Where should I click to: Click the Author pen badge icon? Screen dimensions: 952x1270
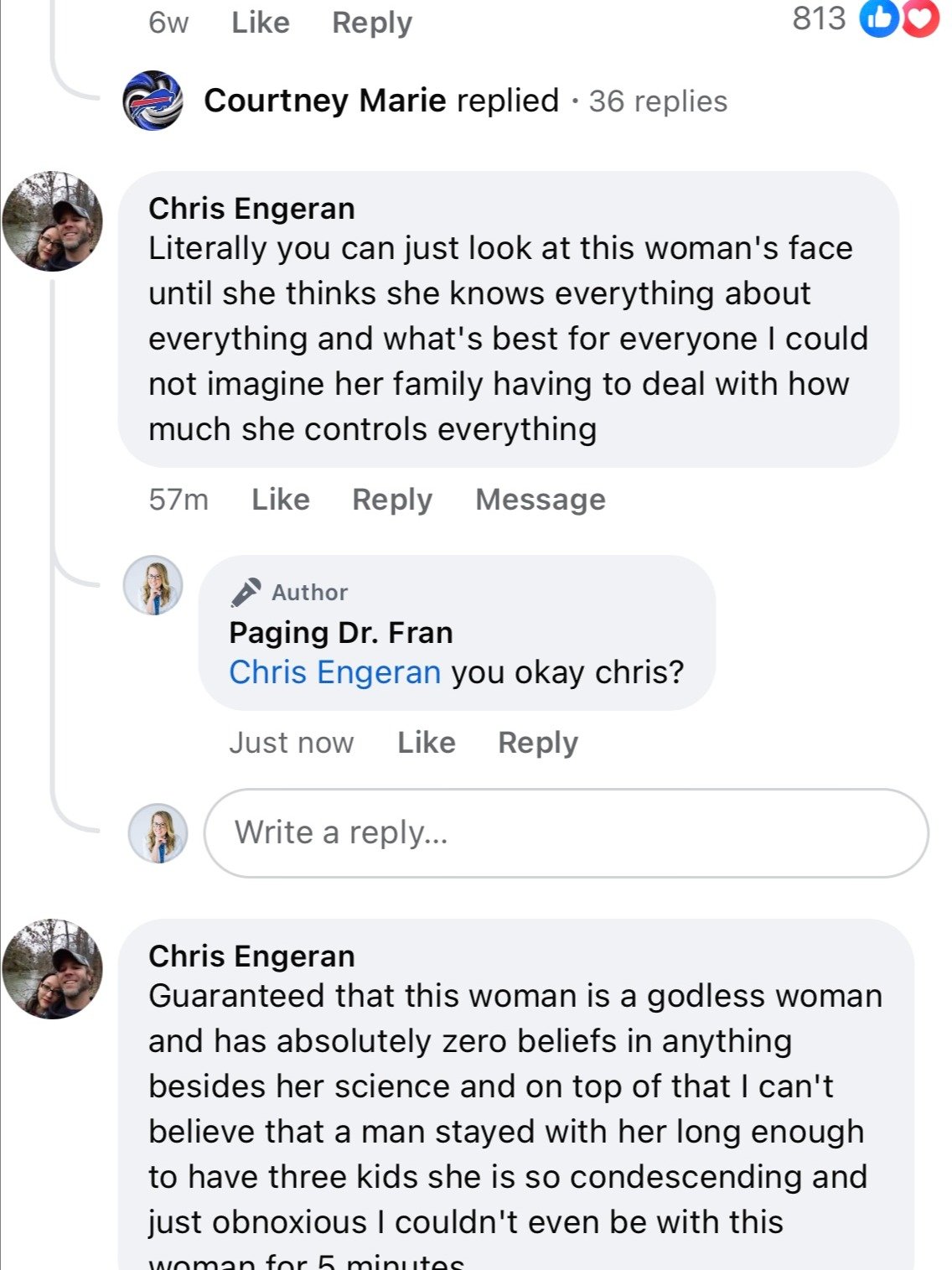[245, 592]
